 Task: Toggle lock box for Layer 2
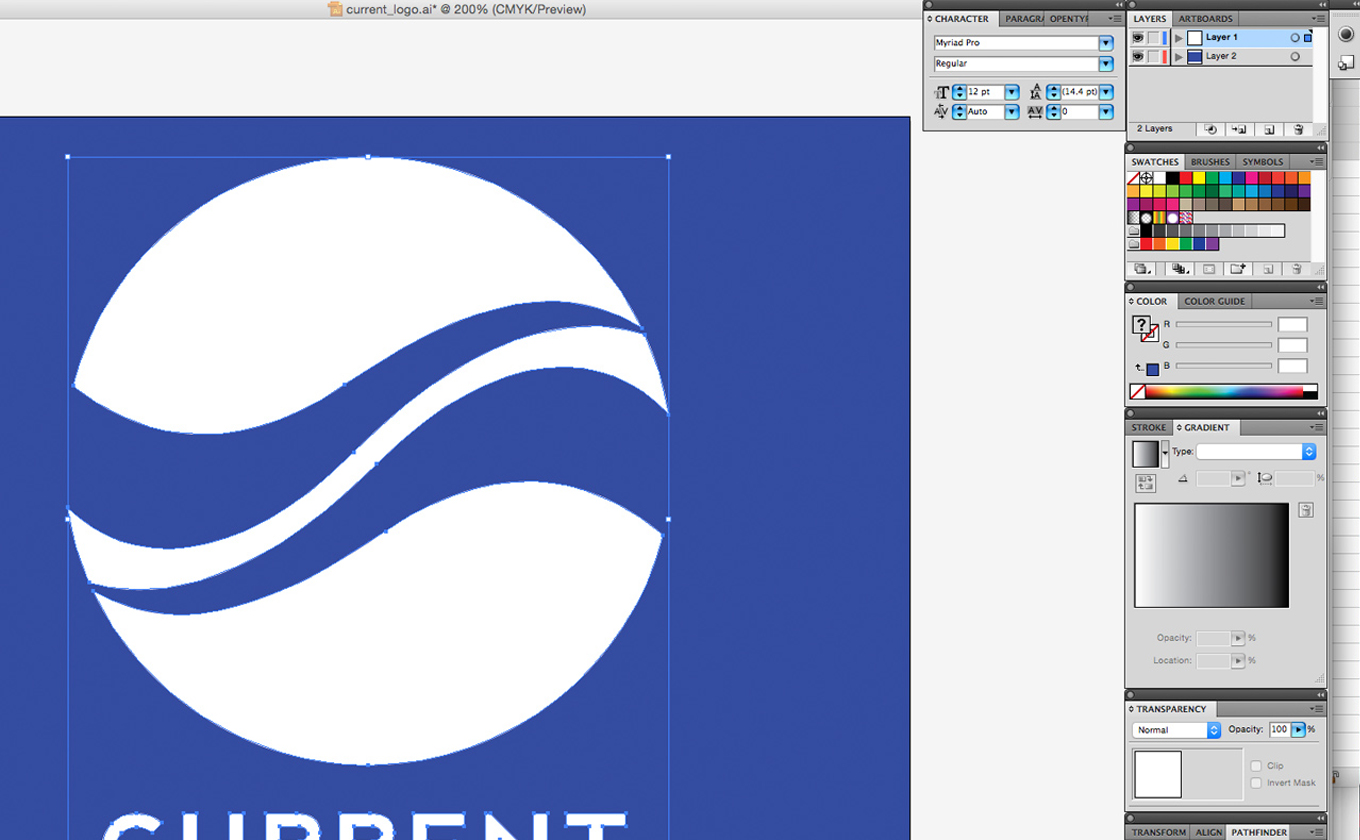[x=1154, y=57]
